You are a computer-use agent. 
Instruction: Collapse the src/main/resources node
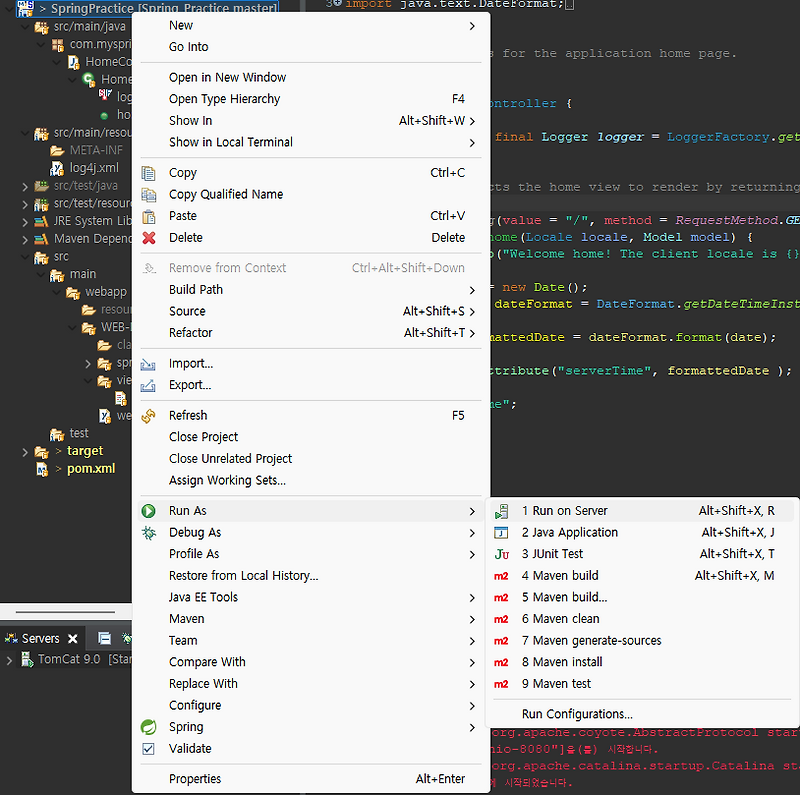[x=24, y=133]
